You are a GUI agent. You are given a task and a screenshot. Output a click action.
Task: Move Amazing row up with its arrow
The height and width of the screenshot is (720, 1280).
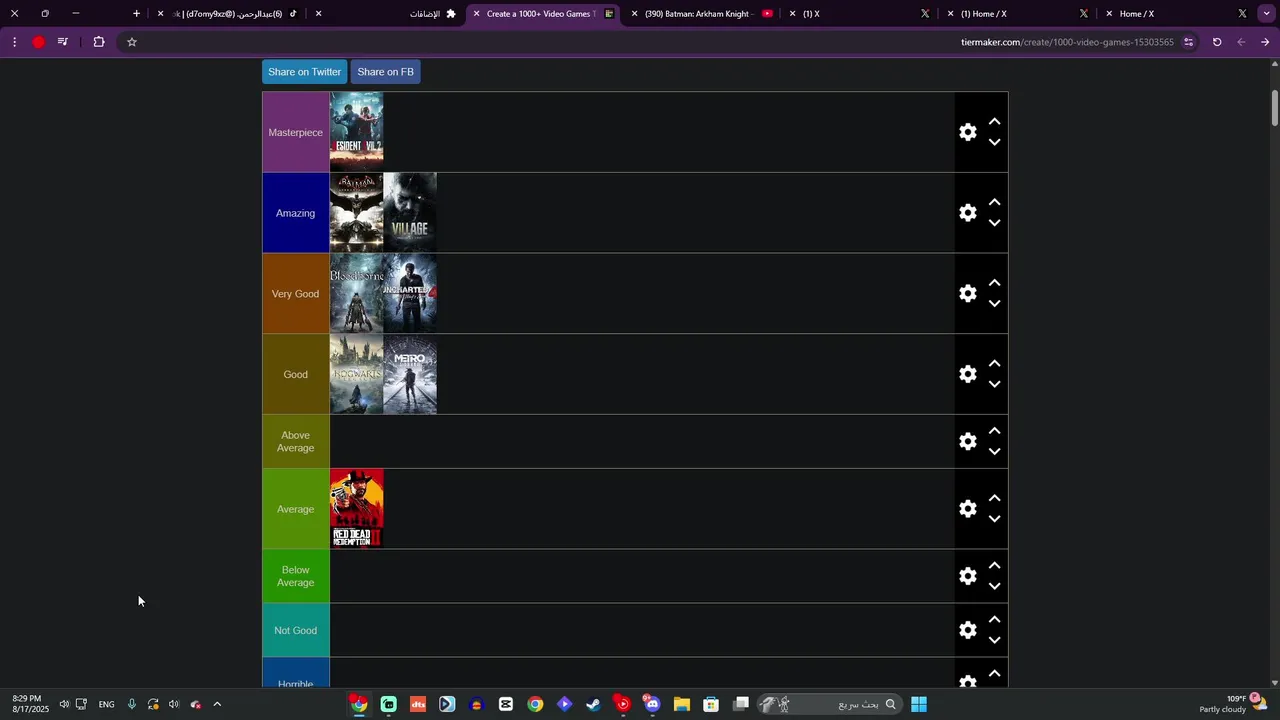tap(994, 202)
